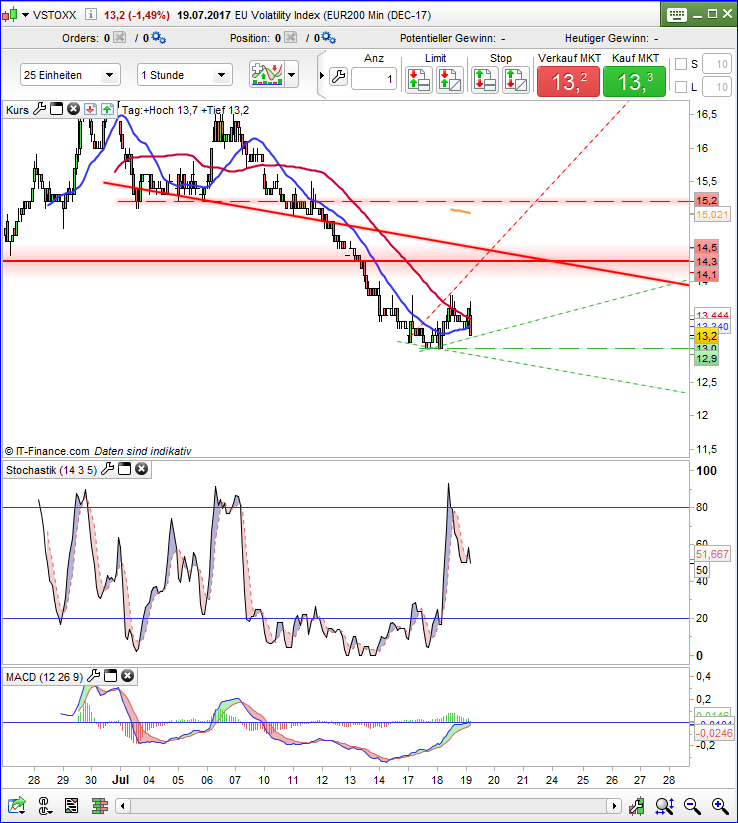The image size is (738, 823).
Task: Enable the L checkbox
Action: [681, 87]
